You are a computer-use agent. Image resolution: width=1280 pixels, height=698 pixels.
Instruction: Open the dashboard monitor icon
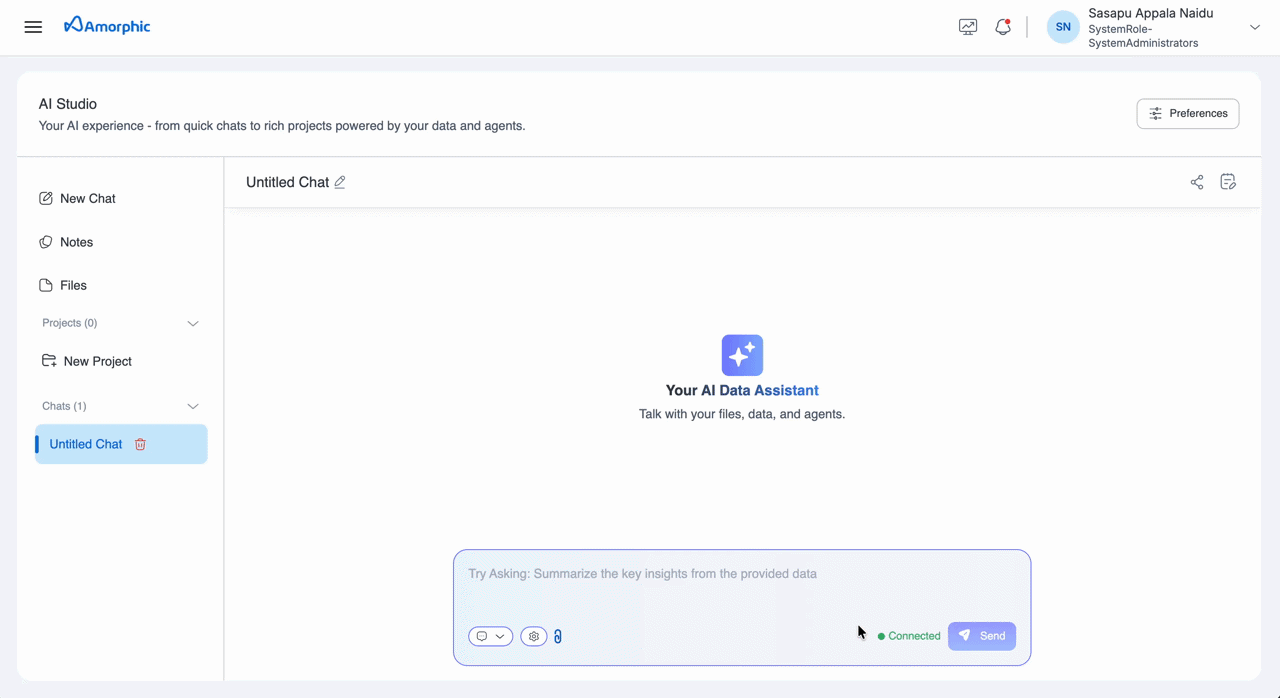coord(967,27)
